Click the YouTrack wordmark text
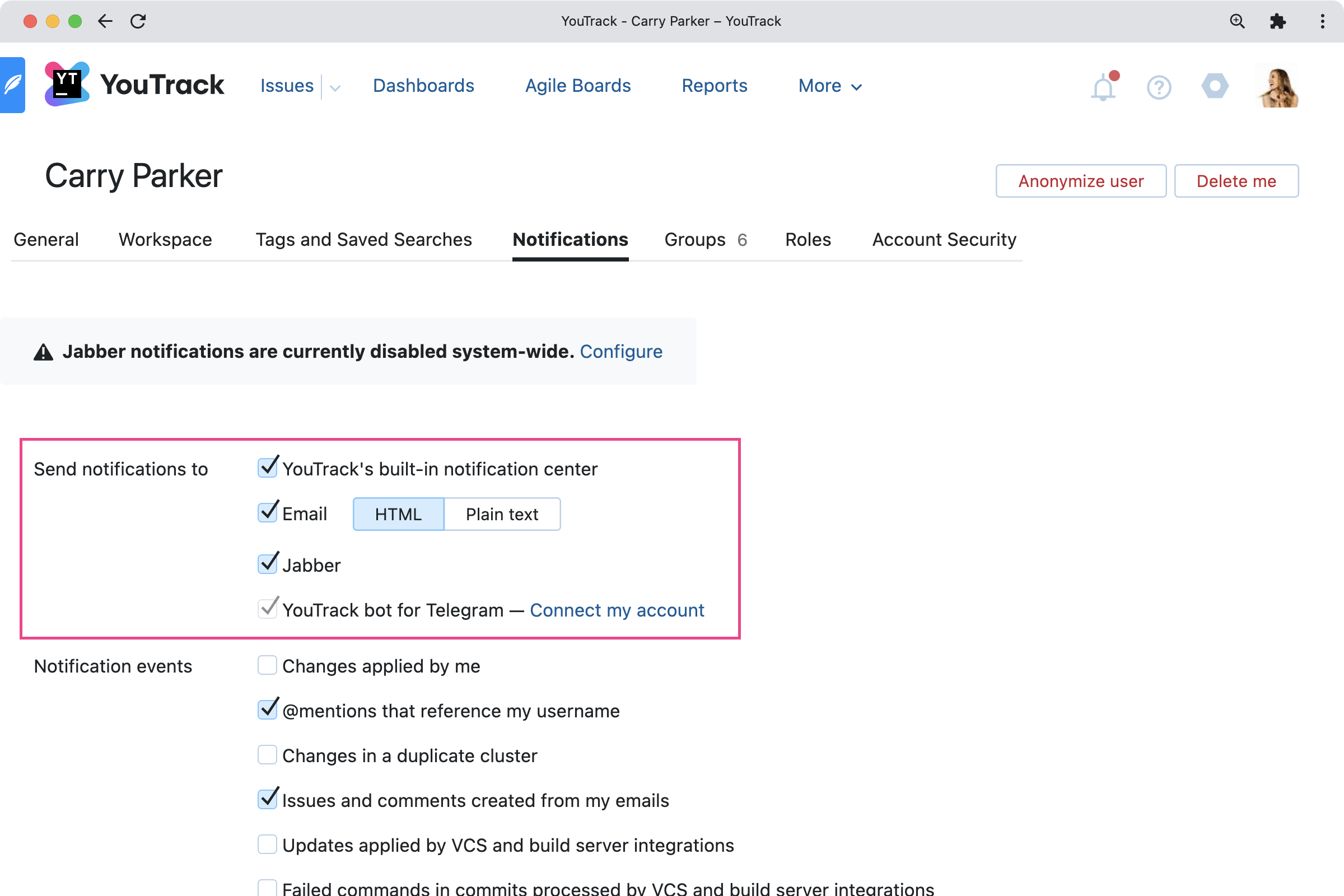Screen dimensions: 1344x896 tap(162, 85)
